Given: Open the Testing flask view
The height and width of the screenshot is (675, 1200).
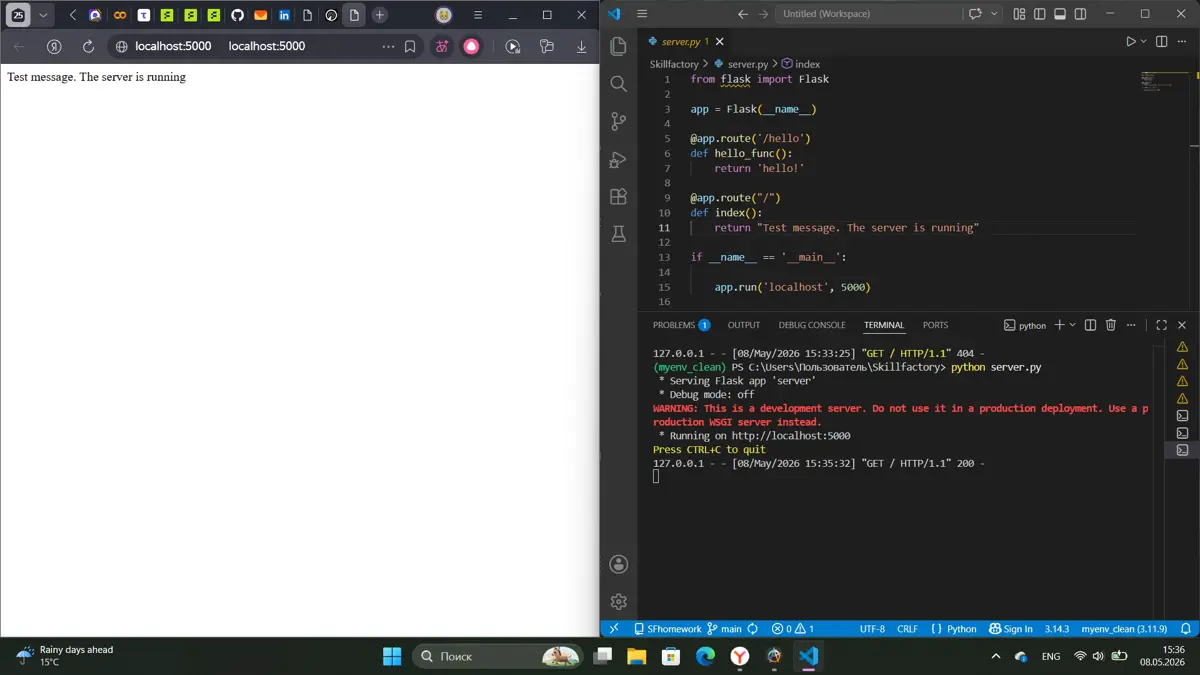Looking at the screenshot, I should tap(618, 234).
